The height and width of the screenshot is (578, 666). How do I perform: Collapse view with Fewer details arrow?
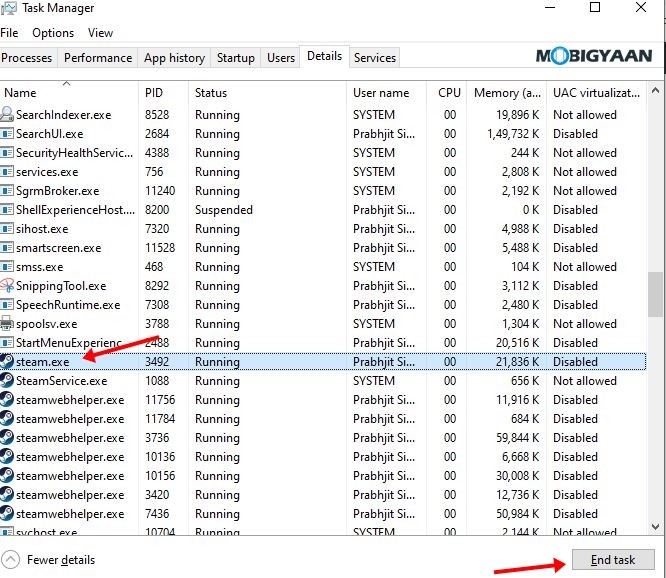pos(10,559)
